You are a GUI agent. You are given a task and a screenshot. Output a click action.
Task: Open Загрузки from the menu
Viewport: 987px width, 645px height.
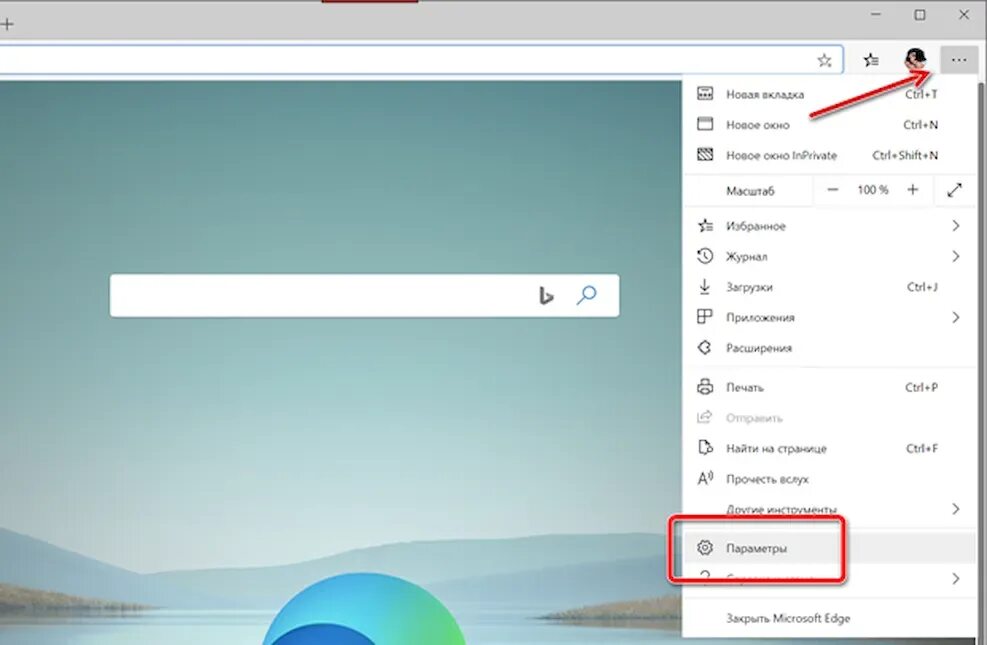[829, 287]
